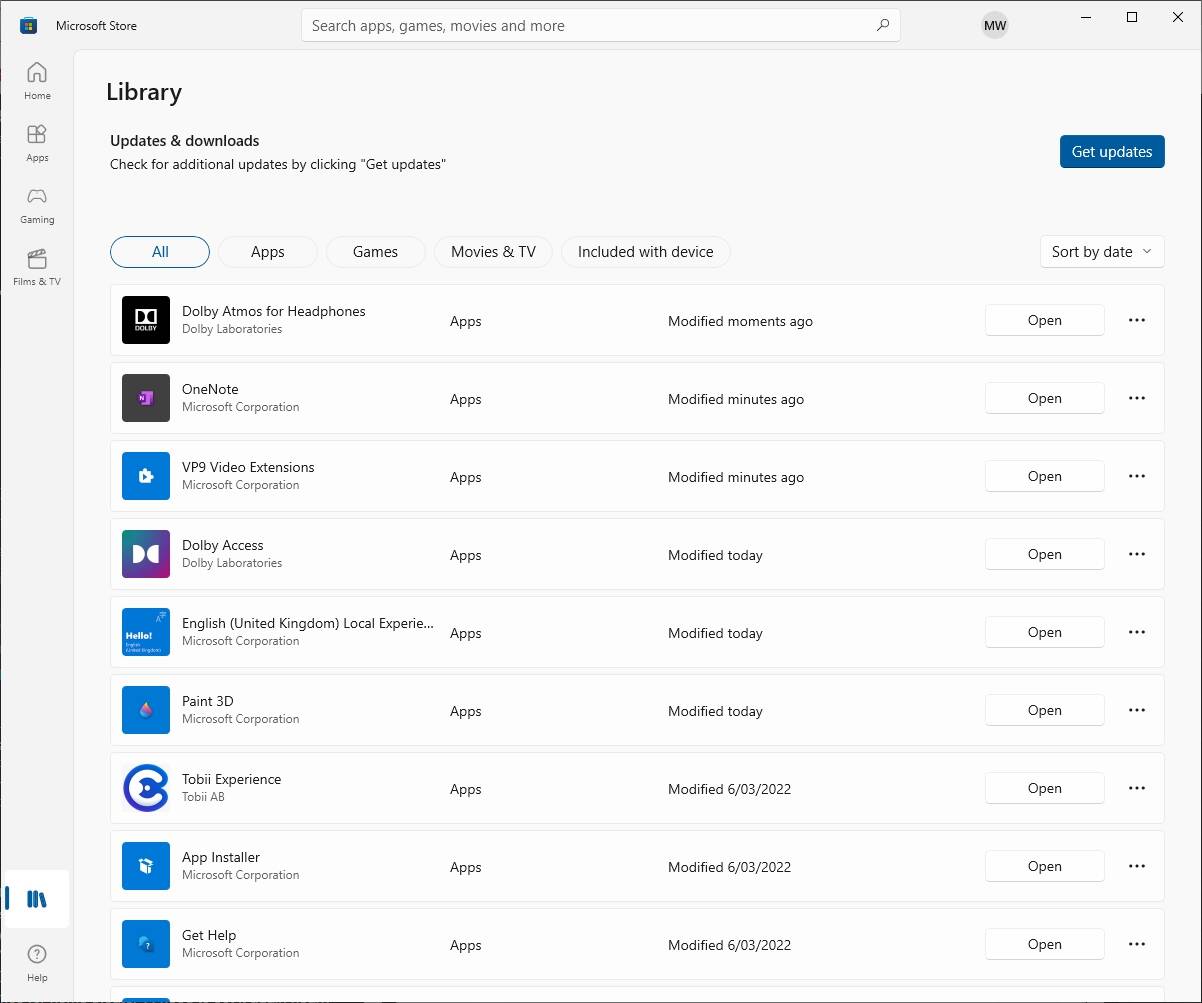1202x1003 pixels.
Task: Click the Tobii Experience app icon
Action: [x=146, y=788]
